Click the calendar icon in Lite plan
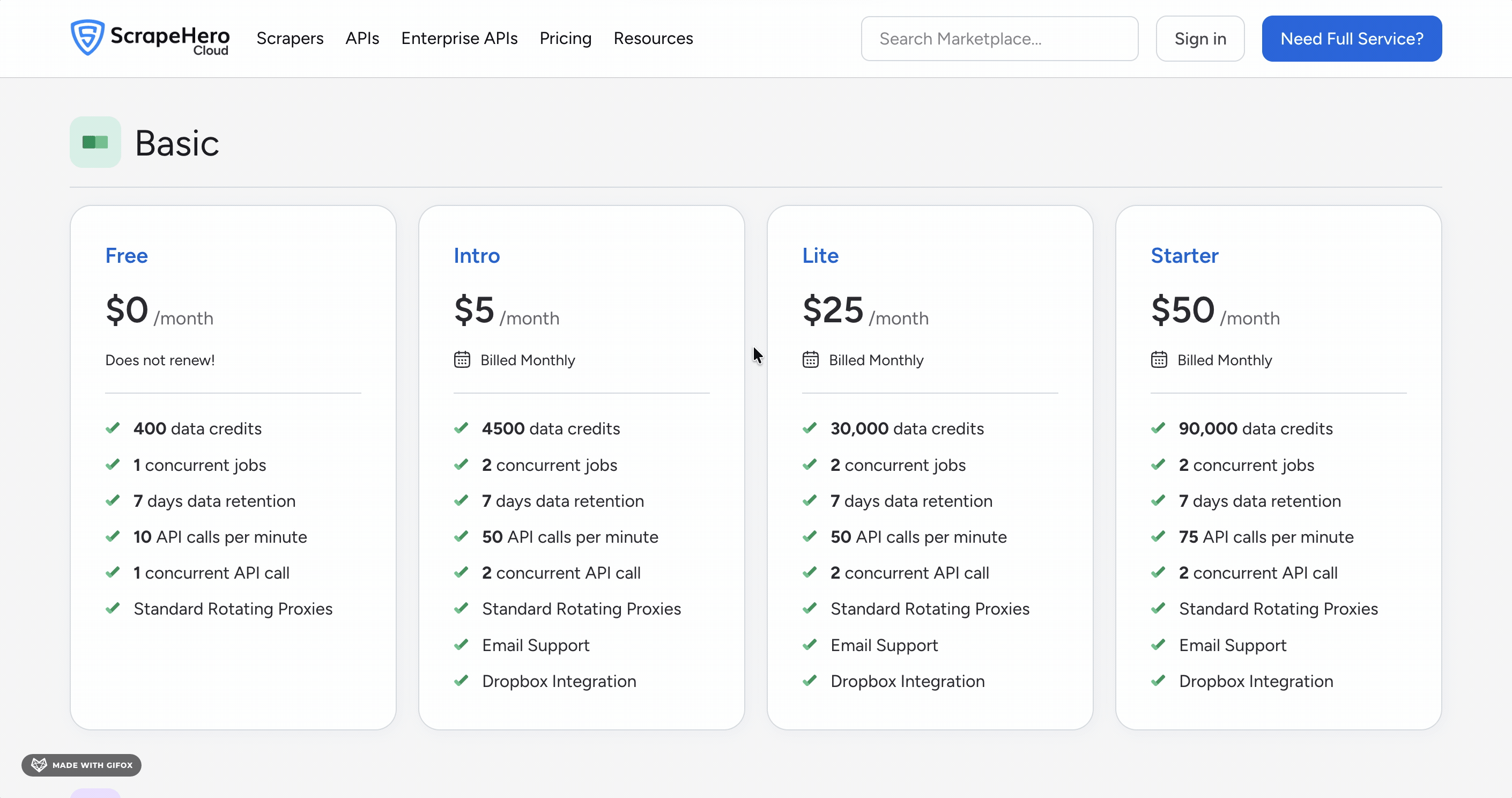1512x798 pixels. tap(811, 359)
